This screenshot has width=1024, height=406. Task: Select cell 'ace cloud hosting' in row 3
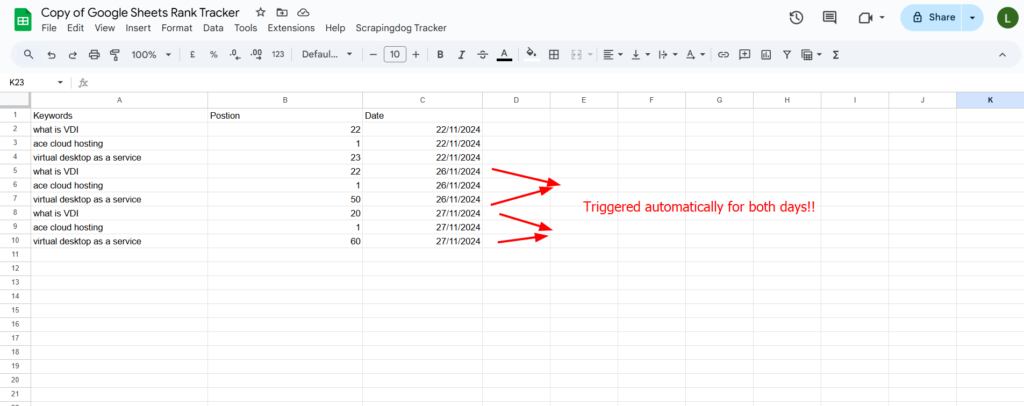click(x=119, y=143)
